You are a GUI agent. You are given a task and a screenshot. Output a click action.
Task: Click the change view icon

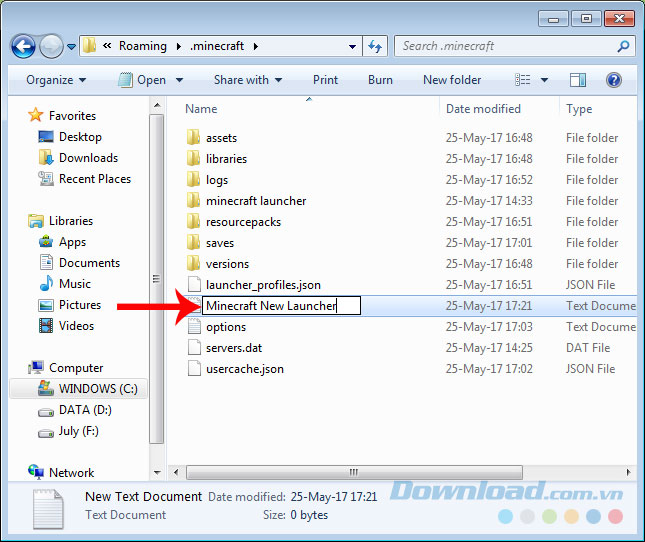pyautogui.click(x=523, y=80)
